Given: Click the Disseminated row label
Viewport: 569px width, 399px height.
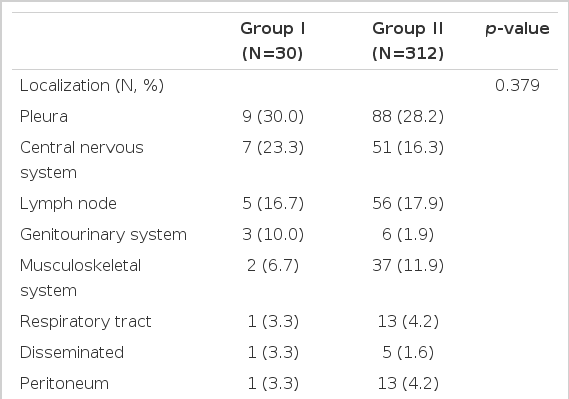Looking at the screenshot, I should [x=72, y=353].
